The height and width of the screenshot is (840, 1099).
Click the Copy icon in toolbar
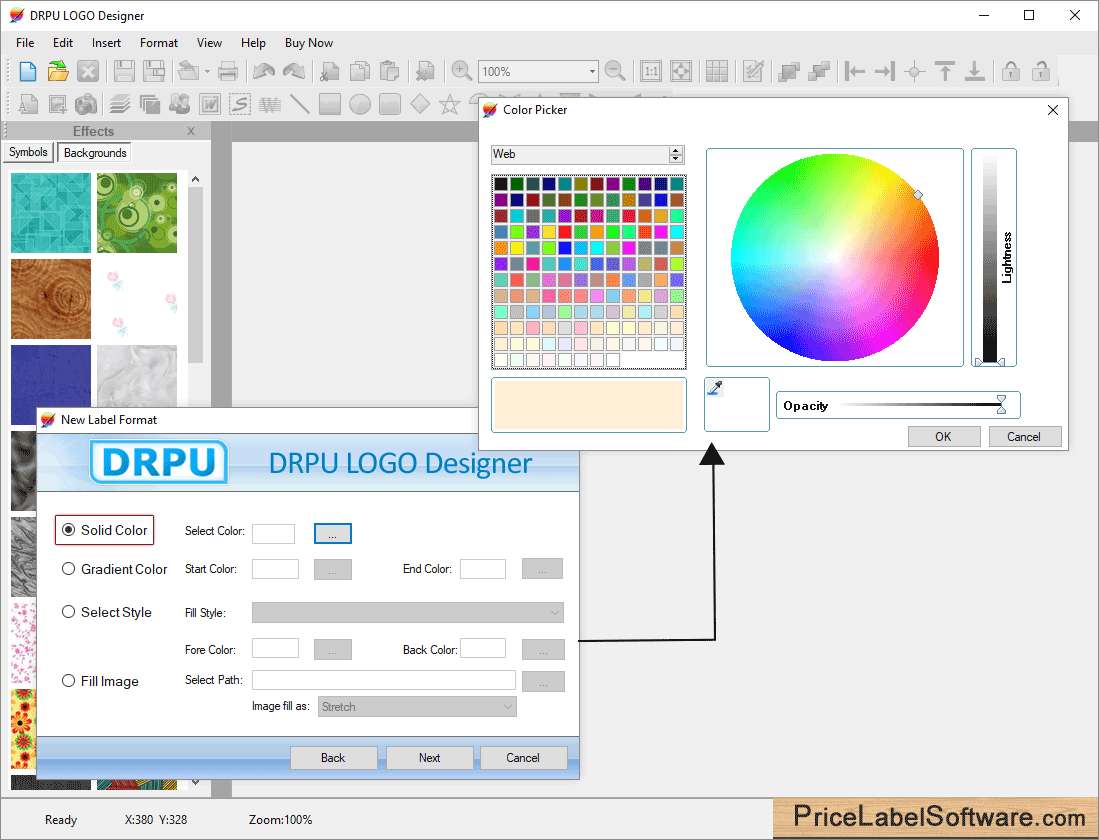(x=360, y=72)
